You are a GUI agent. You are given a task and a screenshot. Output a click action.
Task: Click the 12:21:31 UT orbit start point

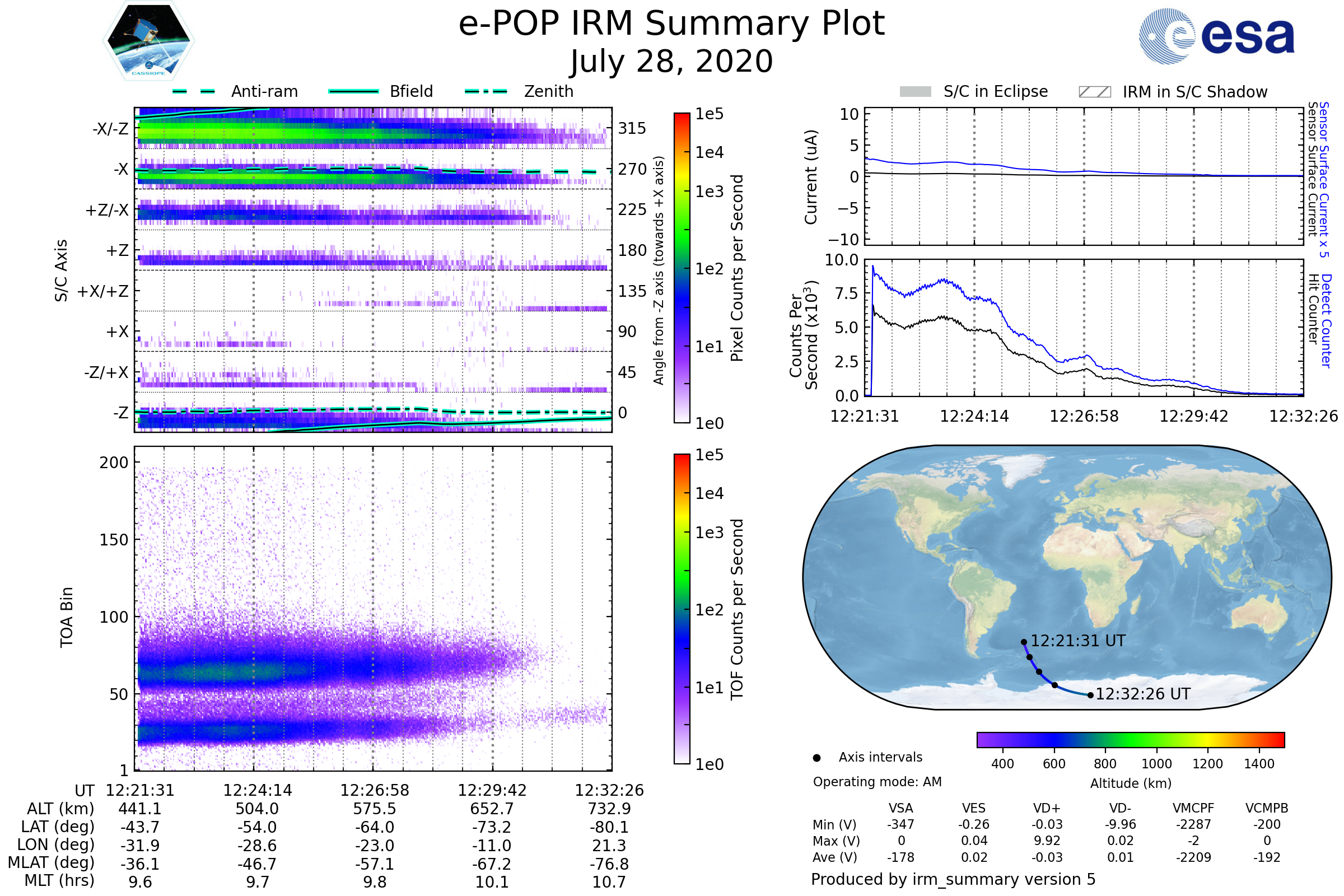1024,642
